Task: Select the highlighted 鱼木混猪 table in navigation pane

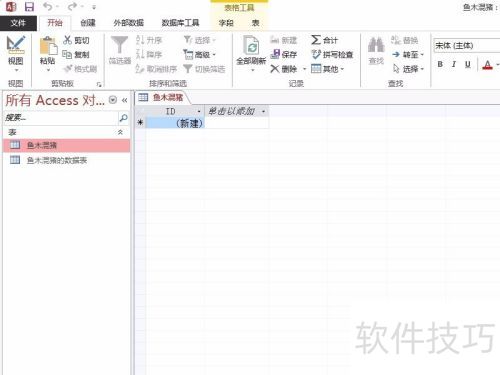Action: [67, 145]
